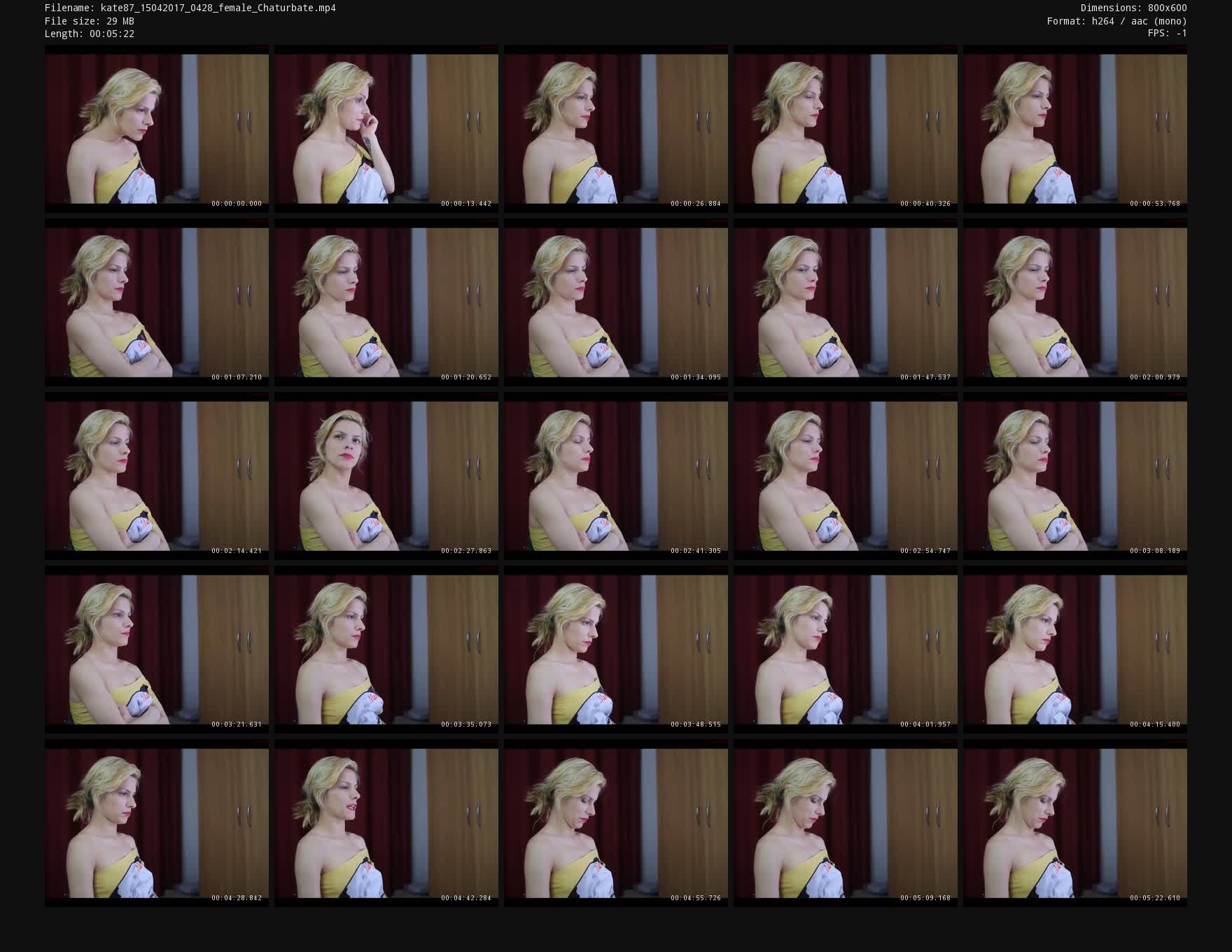Image resolution: width=1232 pixels, height=952 pixels.
Task: Open the frame stamped 00:01:20.652
Action: (x=386, y=302)
